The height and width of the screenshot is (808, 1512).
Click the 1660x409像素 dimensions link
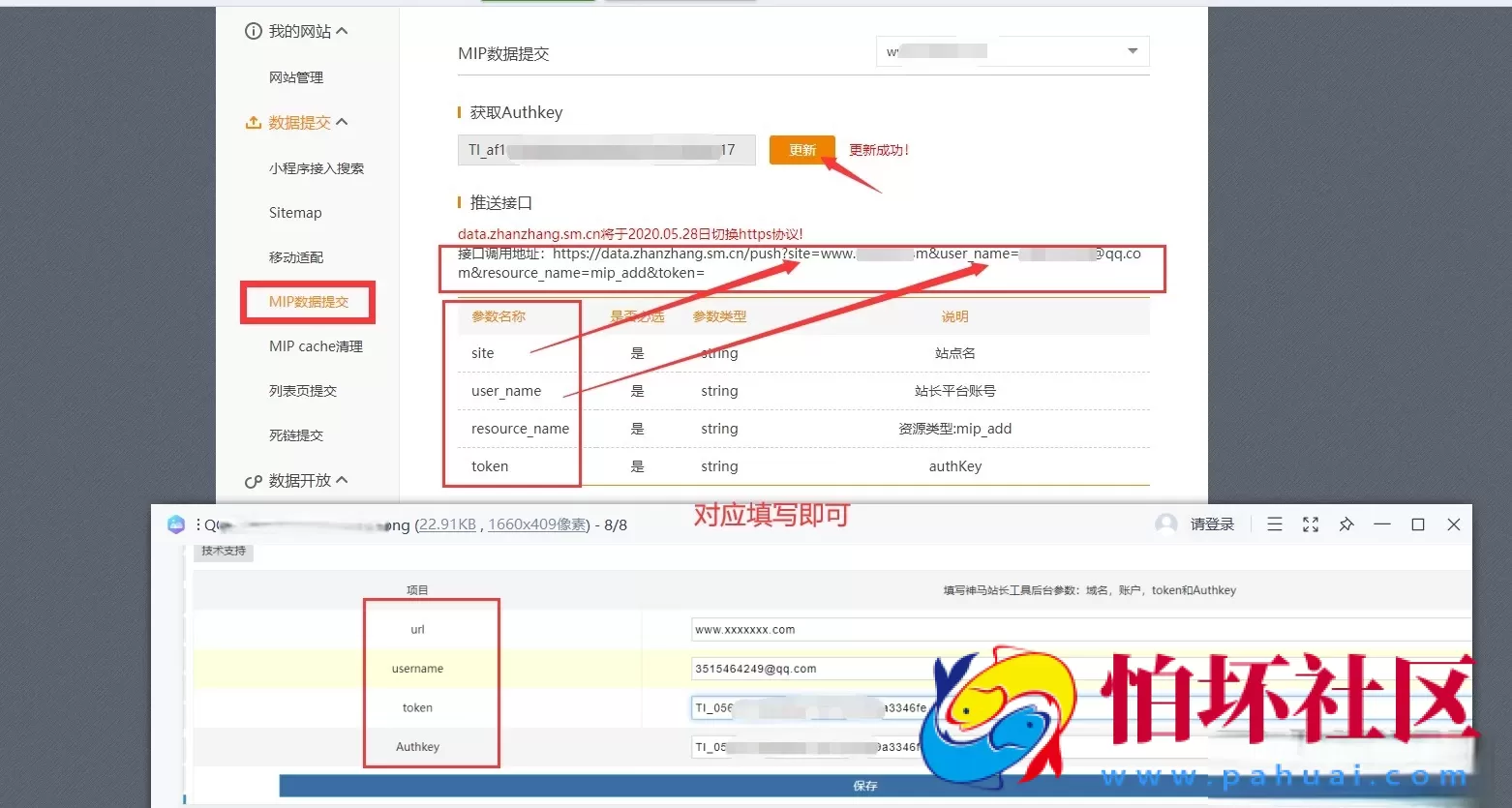tap(536, 524)
